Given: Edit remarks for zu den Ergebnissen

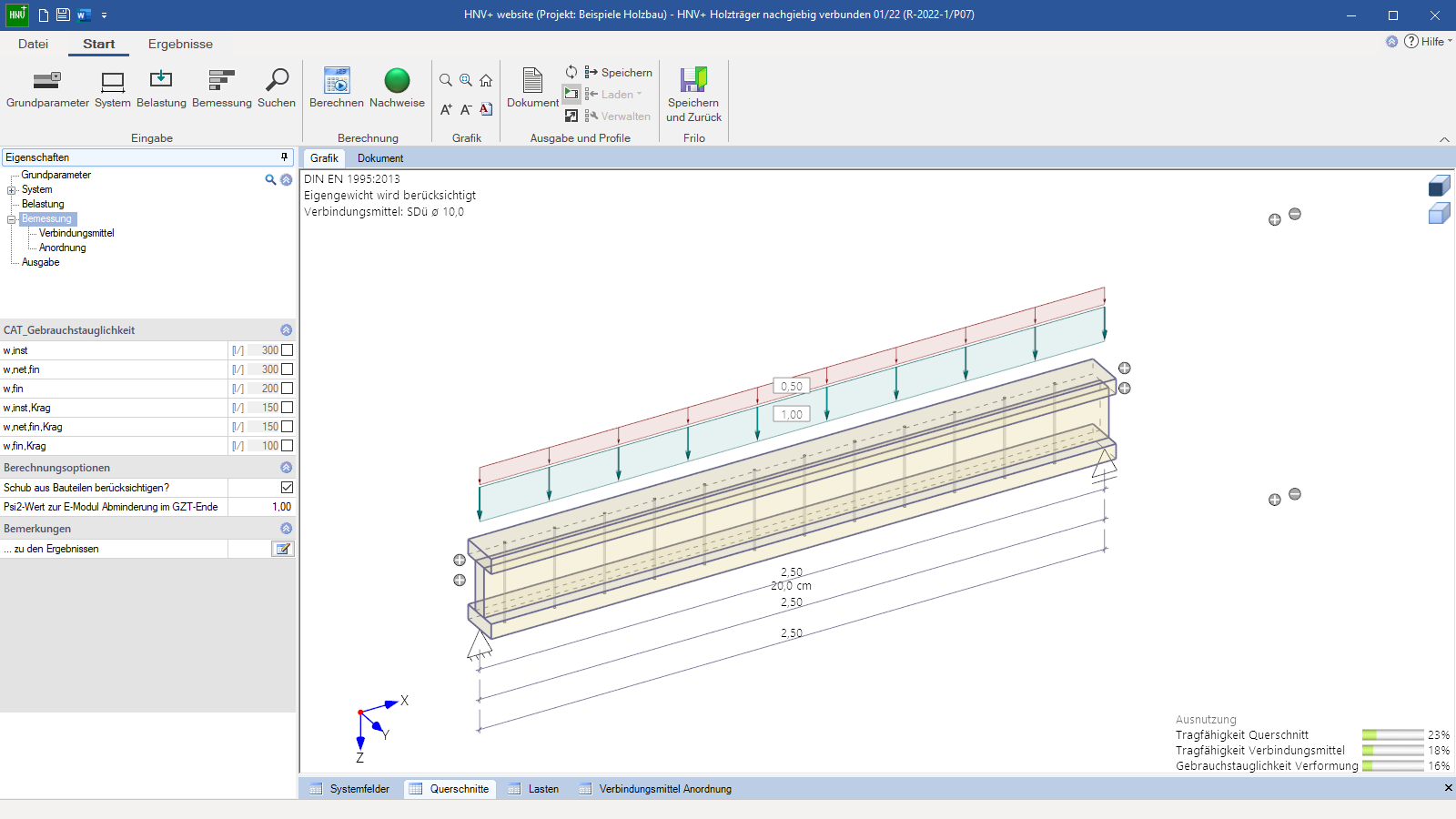Looking at the screenshot, I should [x=283, y=549].
